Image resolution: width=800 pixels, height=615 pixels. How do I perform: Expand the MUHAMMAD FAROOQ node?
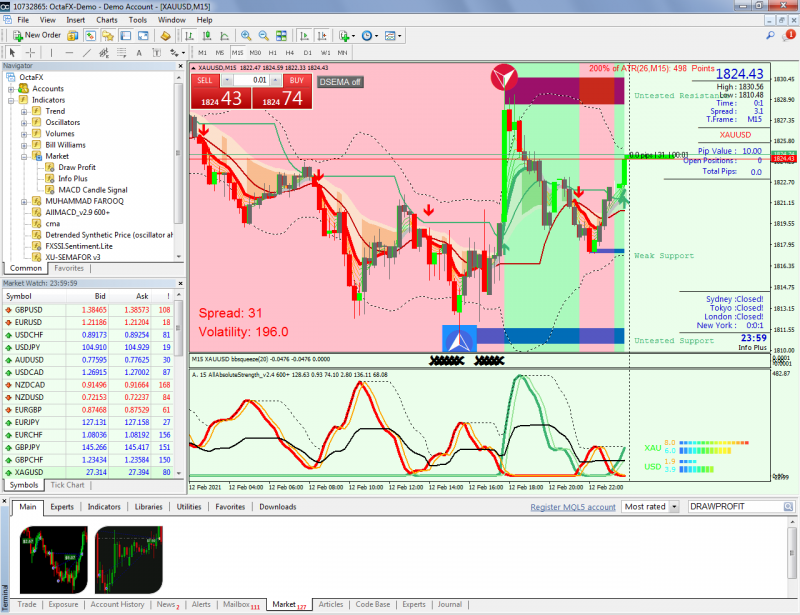coord(24,202)
